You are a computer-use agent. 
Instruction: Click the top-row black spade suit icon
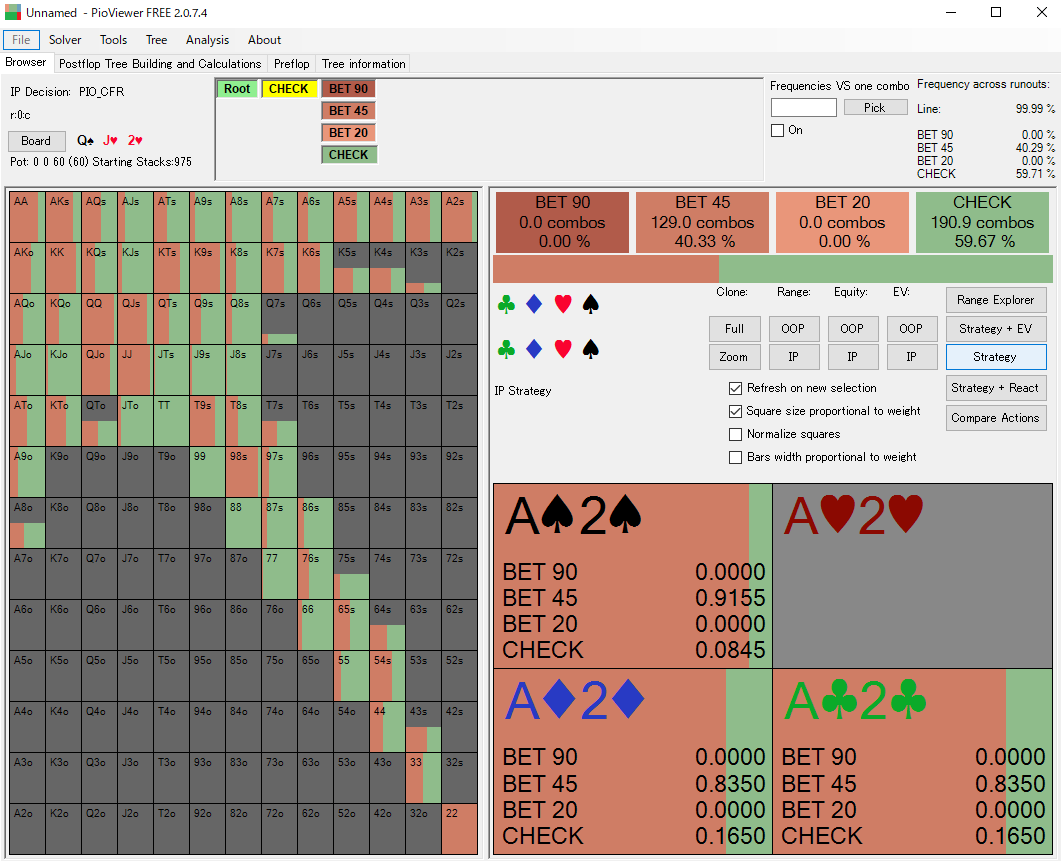pyautogui.click(x=591, y=304)
